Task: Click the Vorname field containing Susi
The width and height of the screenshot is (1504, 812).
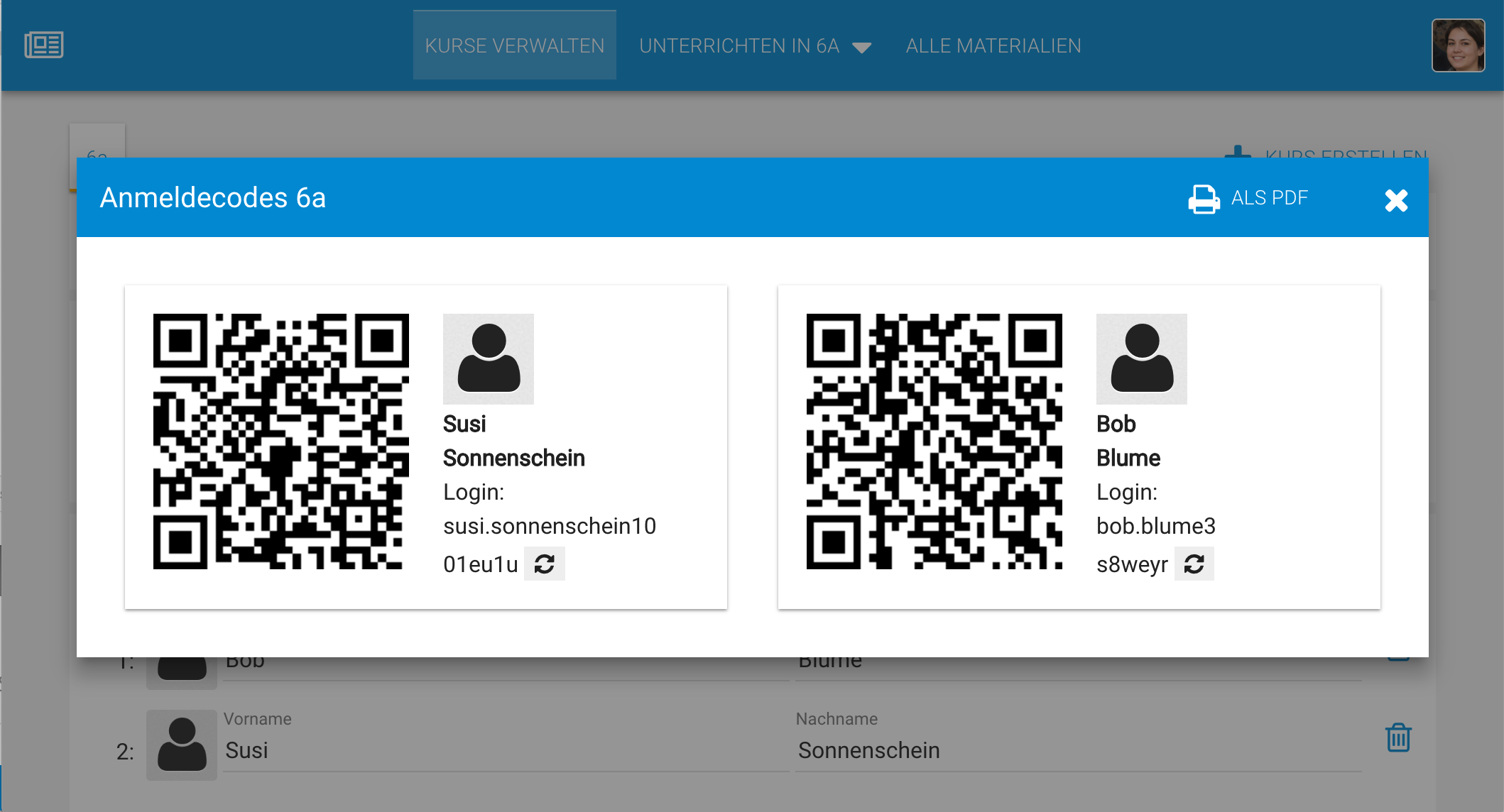Action: (x=506, y=751)
